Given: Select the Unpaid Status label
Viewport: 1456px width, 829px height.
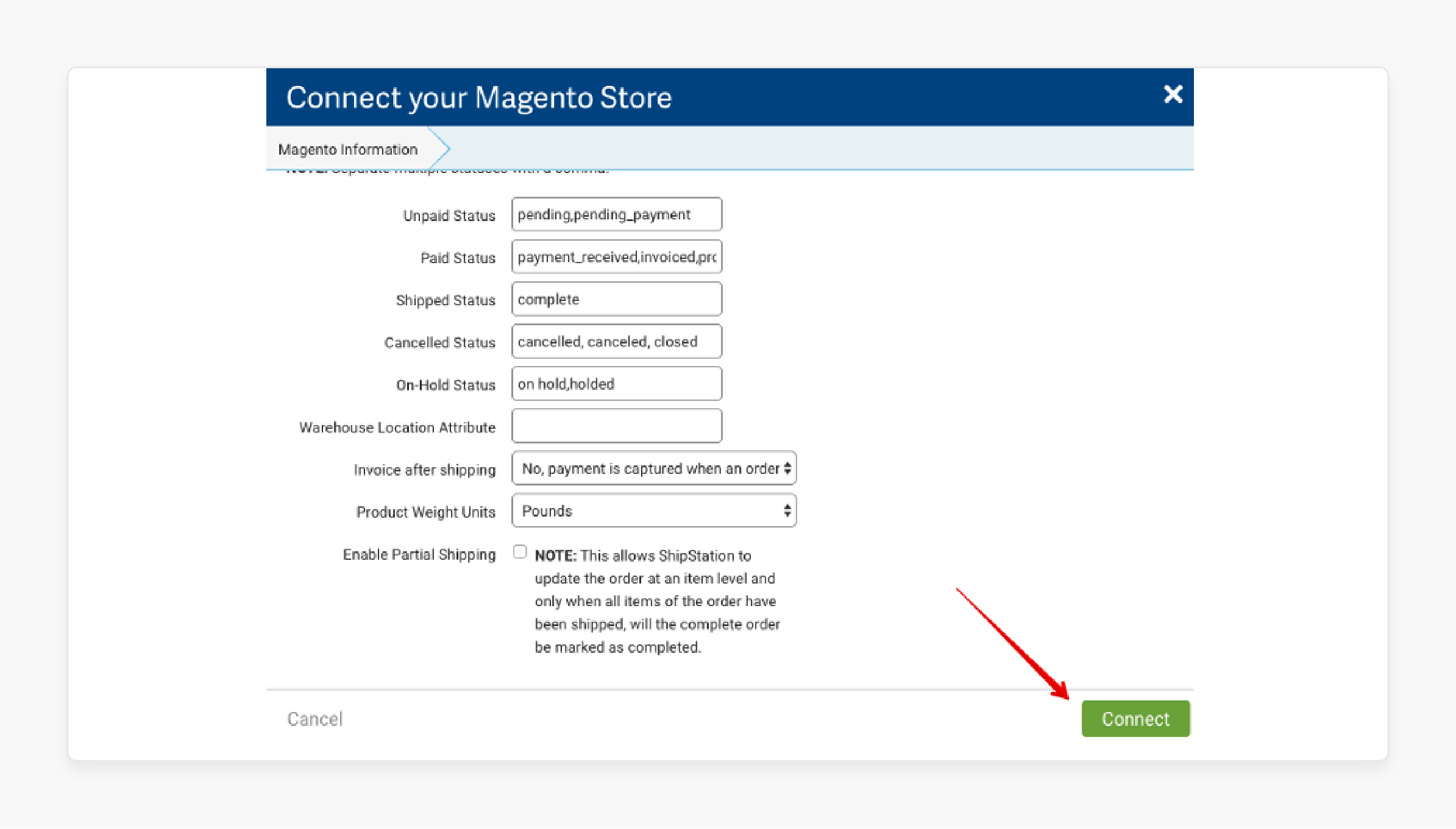Looking at the screenshot, I should pos(449,216).
